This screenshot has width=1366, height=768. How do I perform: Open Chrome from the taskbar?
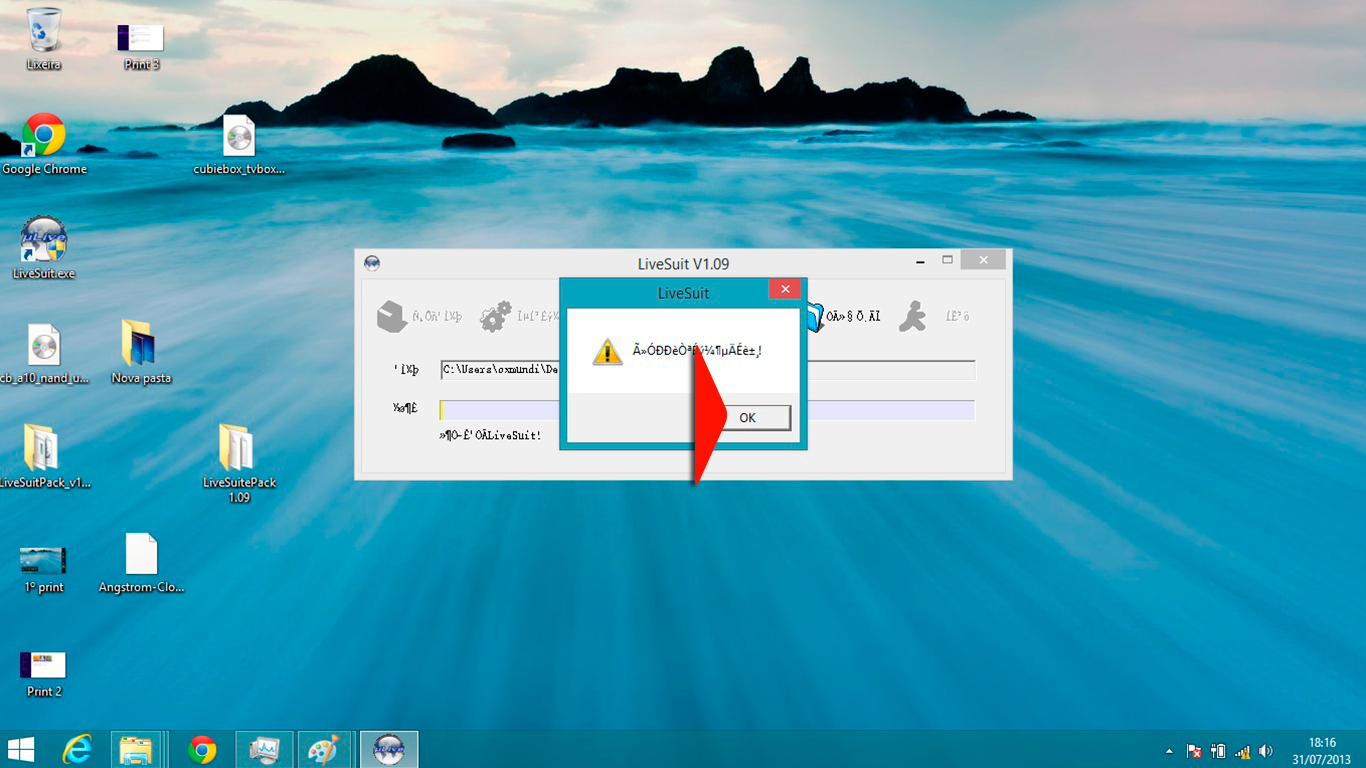202,749
